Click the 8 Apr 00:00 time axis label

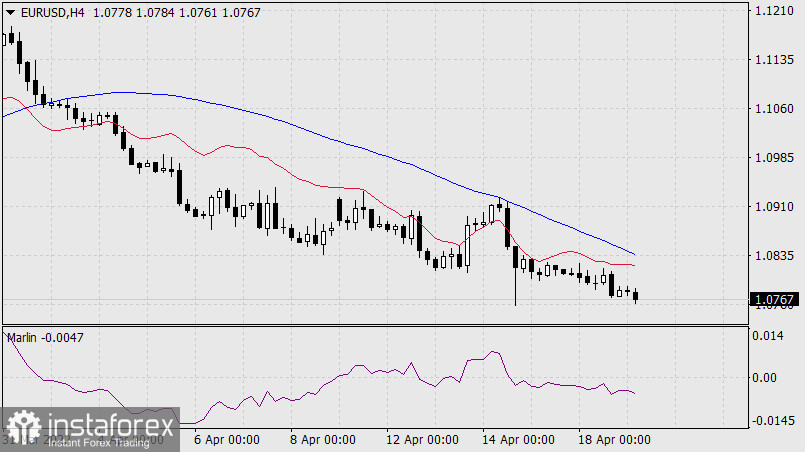322,440
